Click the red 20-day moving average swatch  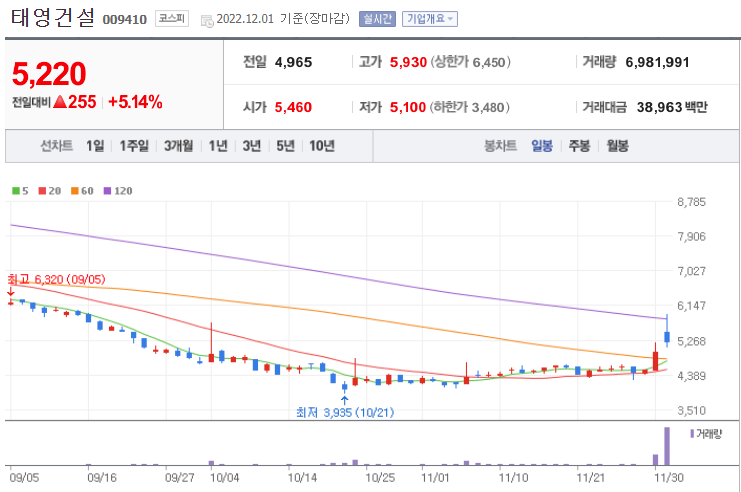[x=43, y=191]
